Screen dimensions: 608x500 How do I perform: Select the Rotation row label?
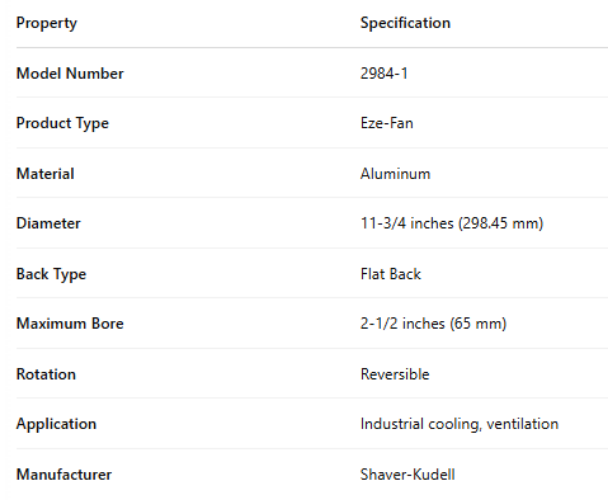(x=46, y=374)
